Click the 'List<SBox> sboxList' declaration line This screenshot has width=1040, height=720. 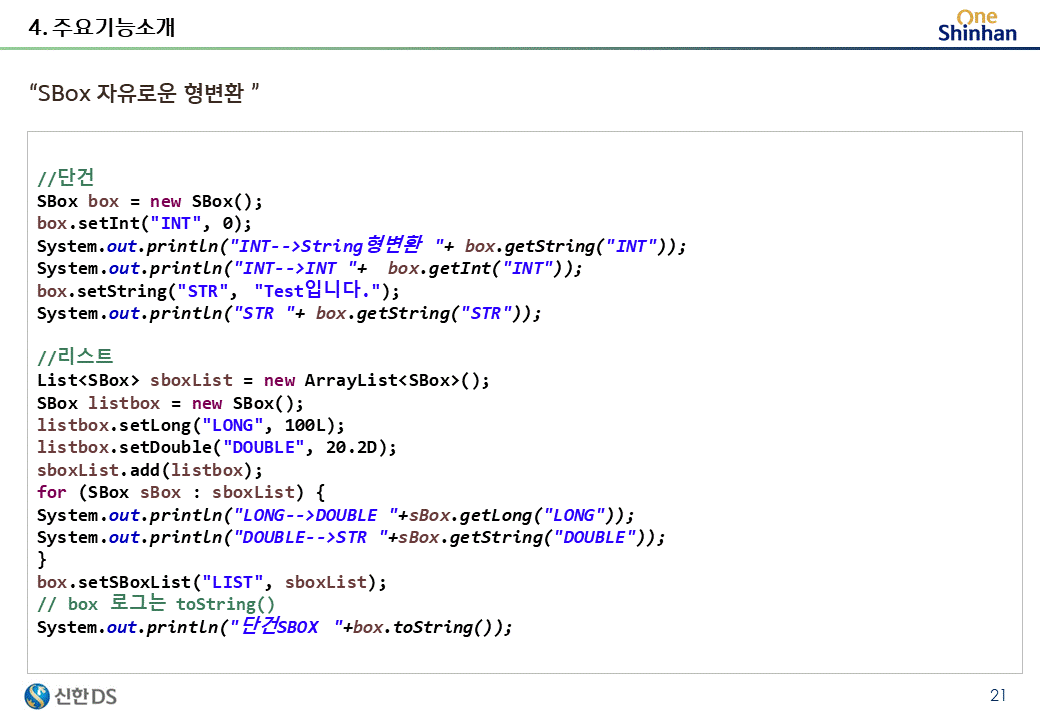pos(263,381)
